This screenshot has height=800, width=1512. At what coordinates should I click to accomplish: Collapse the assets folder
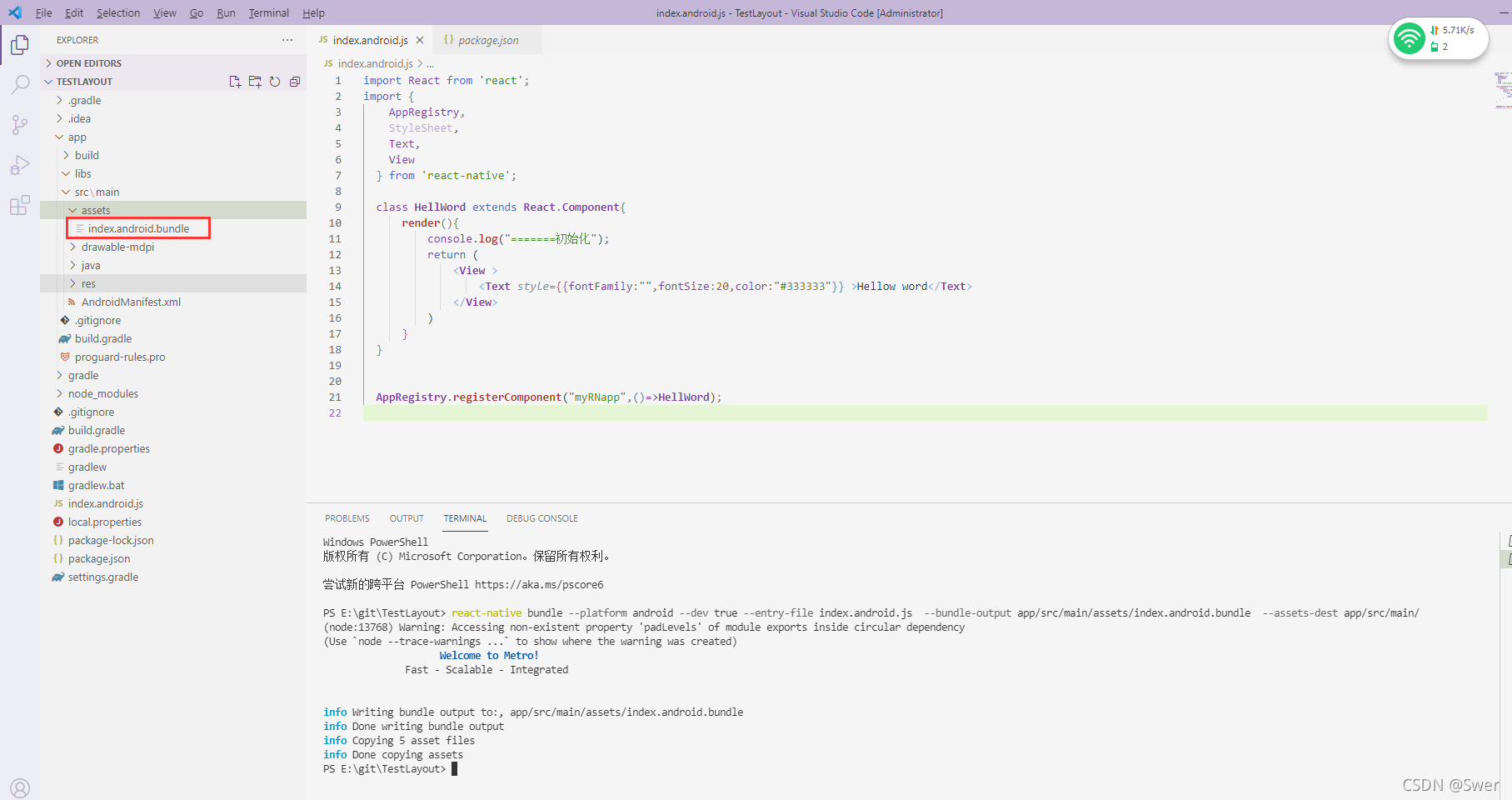(173, 210)
